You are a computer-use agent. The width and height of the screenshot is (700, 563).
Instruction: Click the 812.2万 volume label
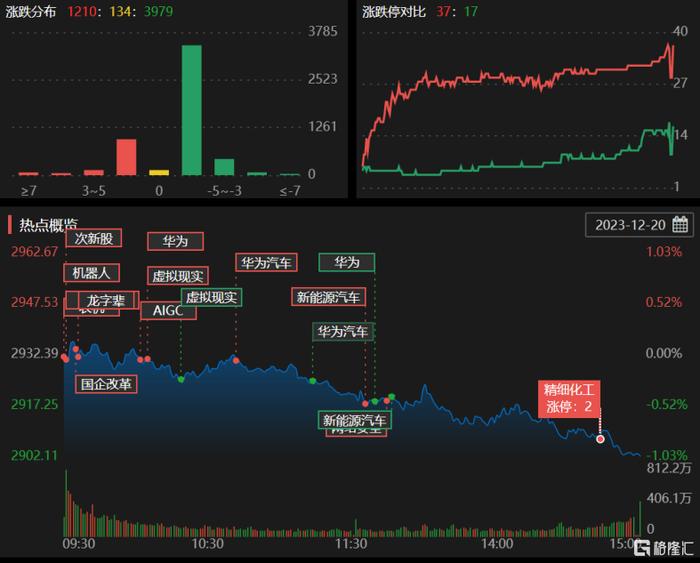point(669,468)
